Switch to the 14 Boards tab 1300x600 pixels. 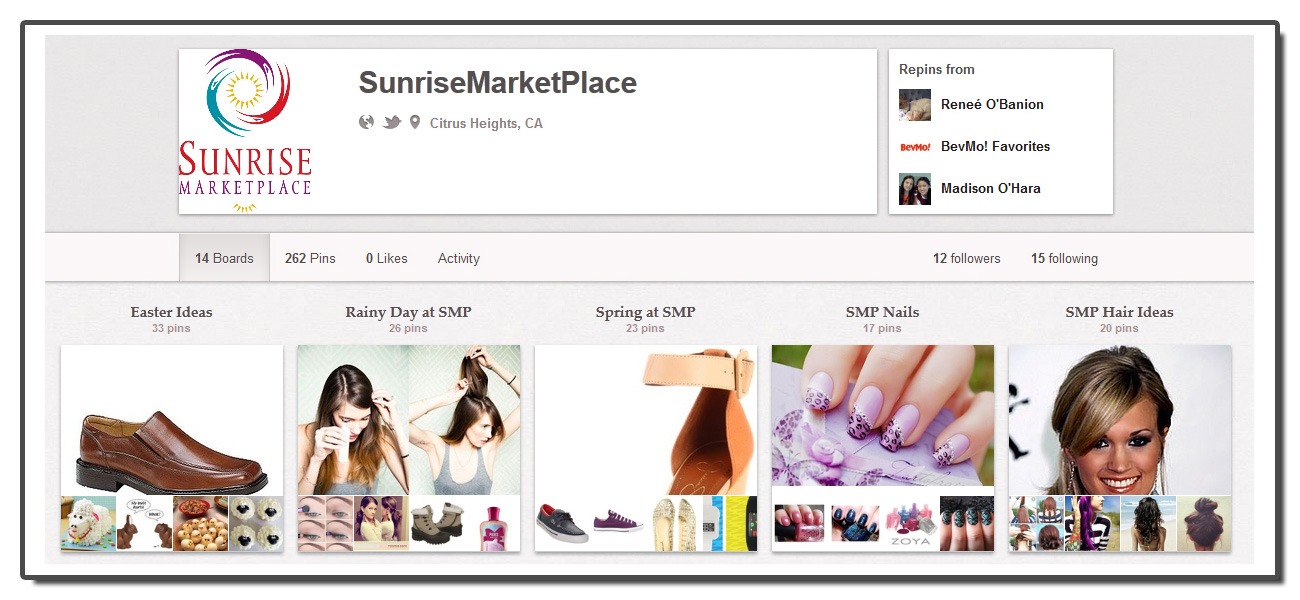224,258
